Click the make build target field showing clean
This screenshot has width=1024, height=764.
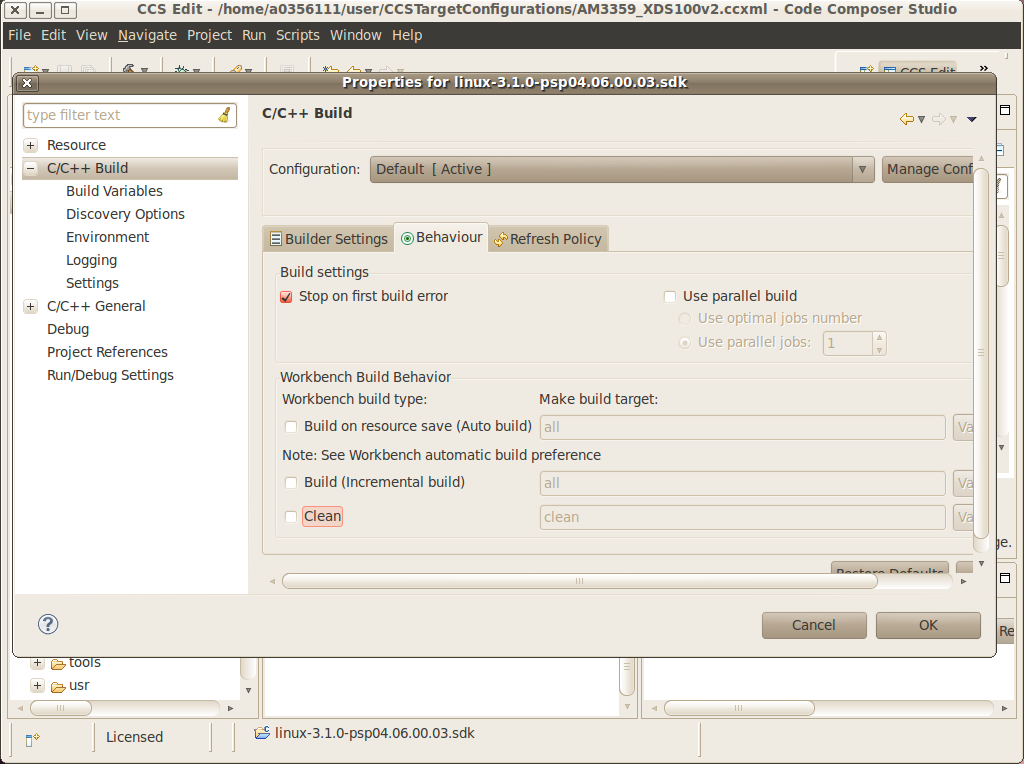[x=741, y=516]
